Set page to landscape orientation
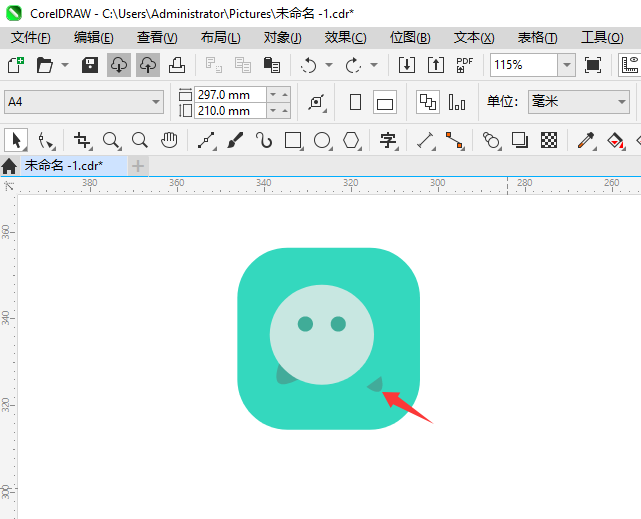Screen dimensions: 641x519 coord(385,102)
